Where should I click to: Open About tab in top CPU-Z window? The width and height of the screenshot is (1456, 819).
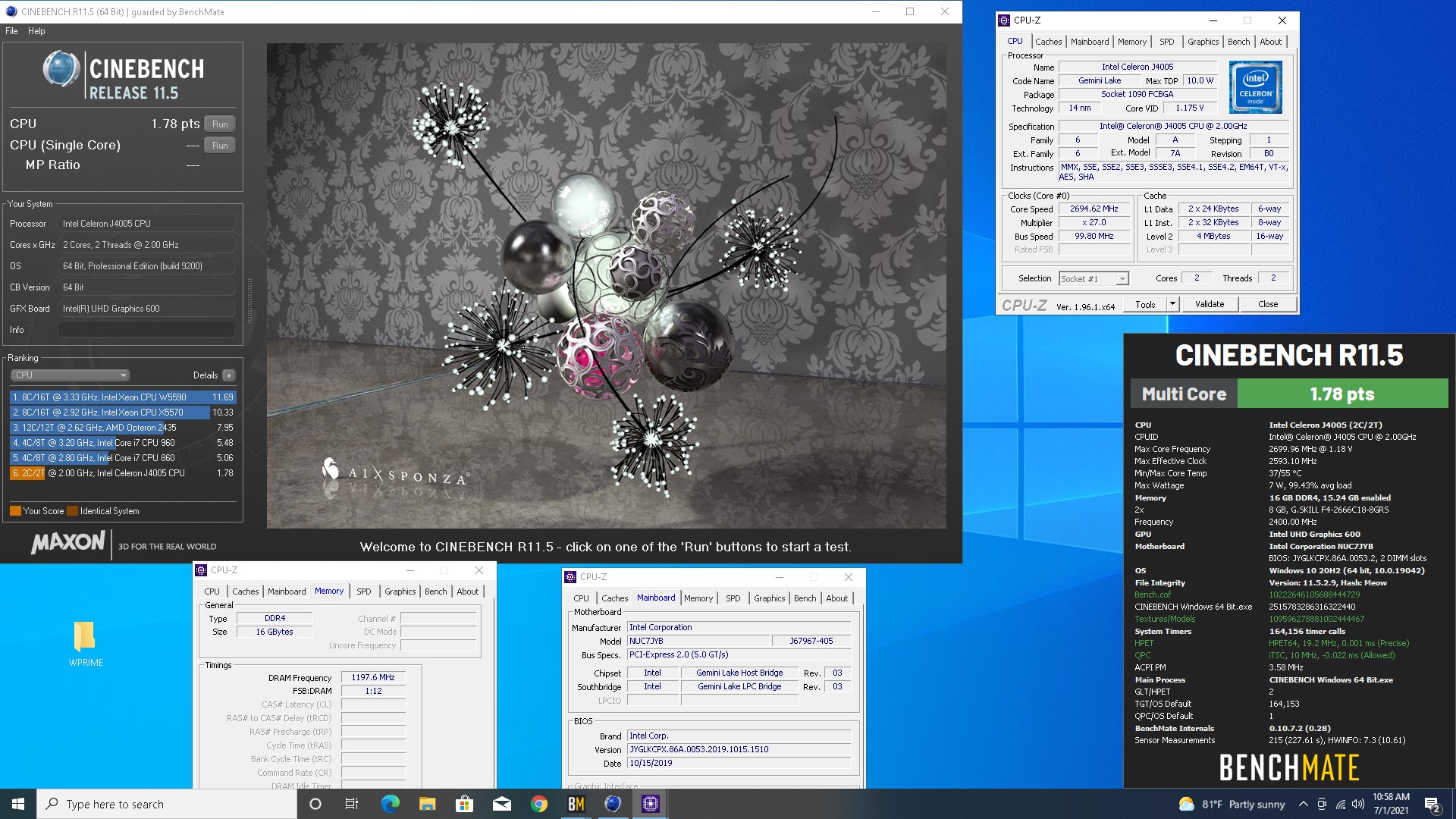click(1270, 42)
